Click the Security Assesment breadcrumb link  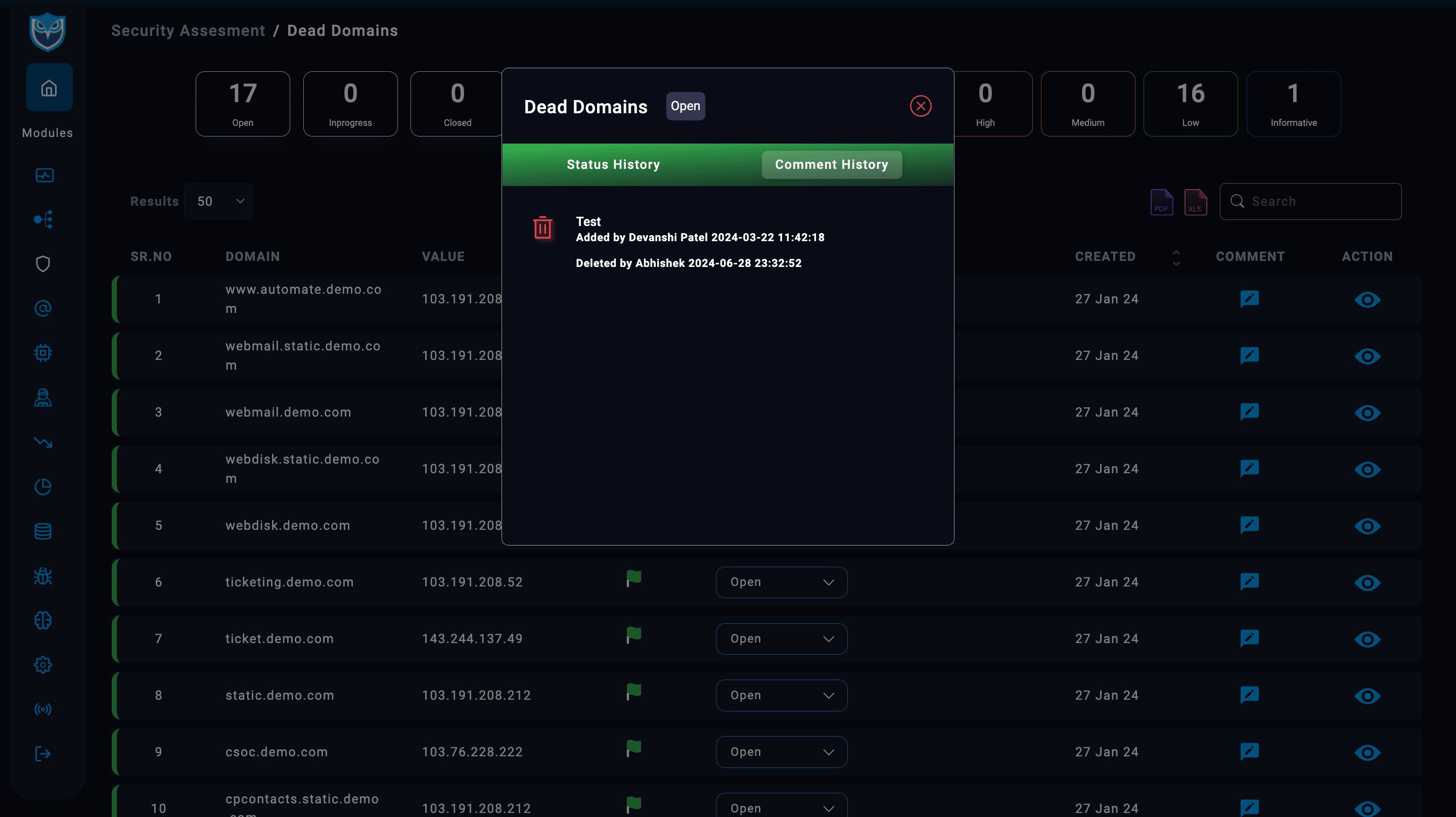click(188, 30)
